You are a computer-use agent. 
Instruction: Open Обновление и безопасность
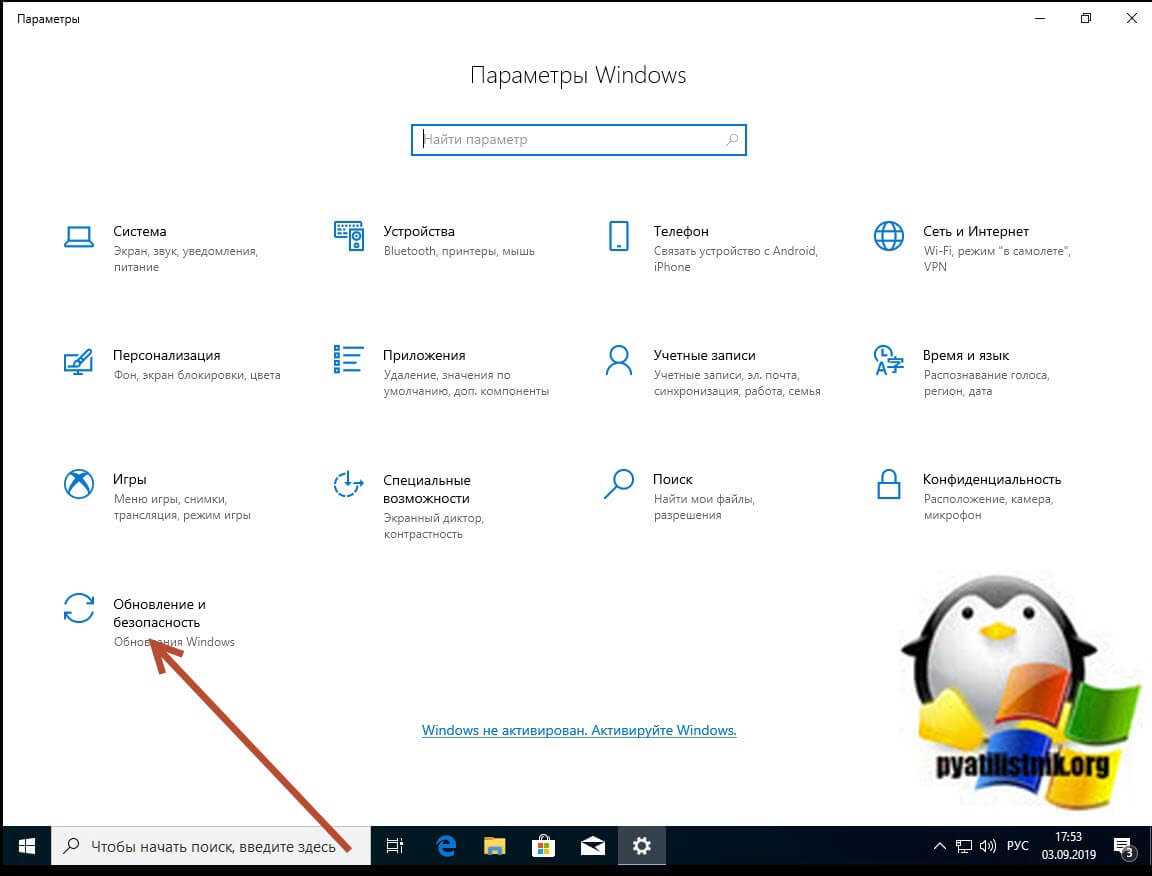[160, 613]
